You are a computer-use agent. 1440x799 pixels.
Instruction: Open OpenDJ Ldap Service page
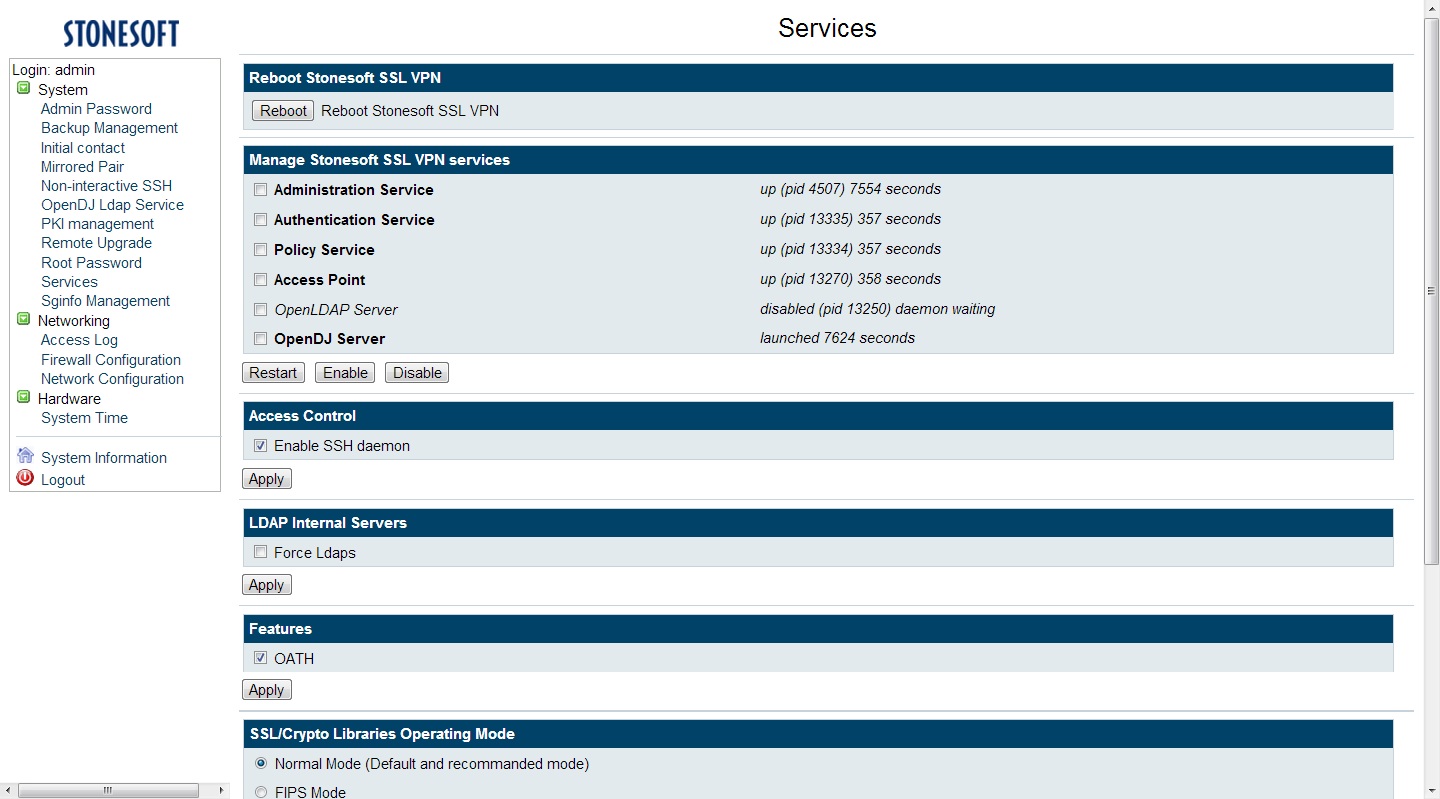click(112, 205)
